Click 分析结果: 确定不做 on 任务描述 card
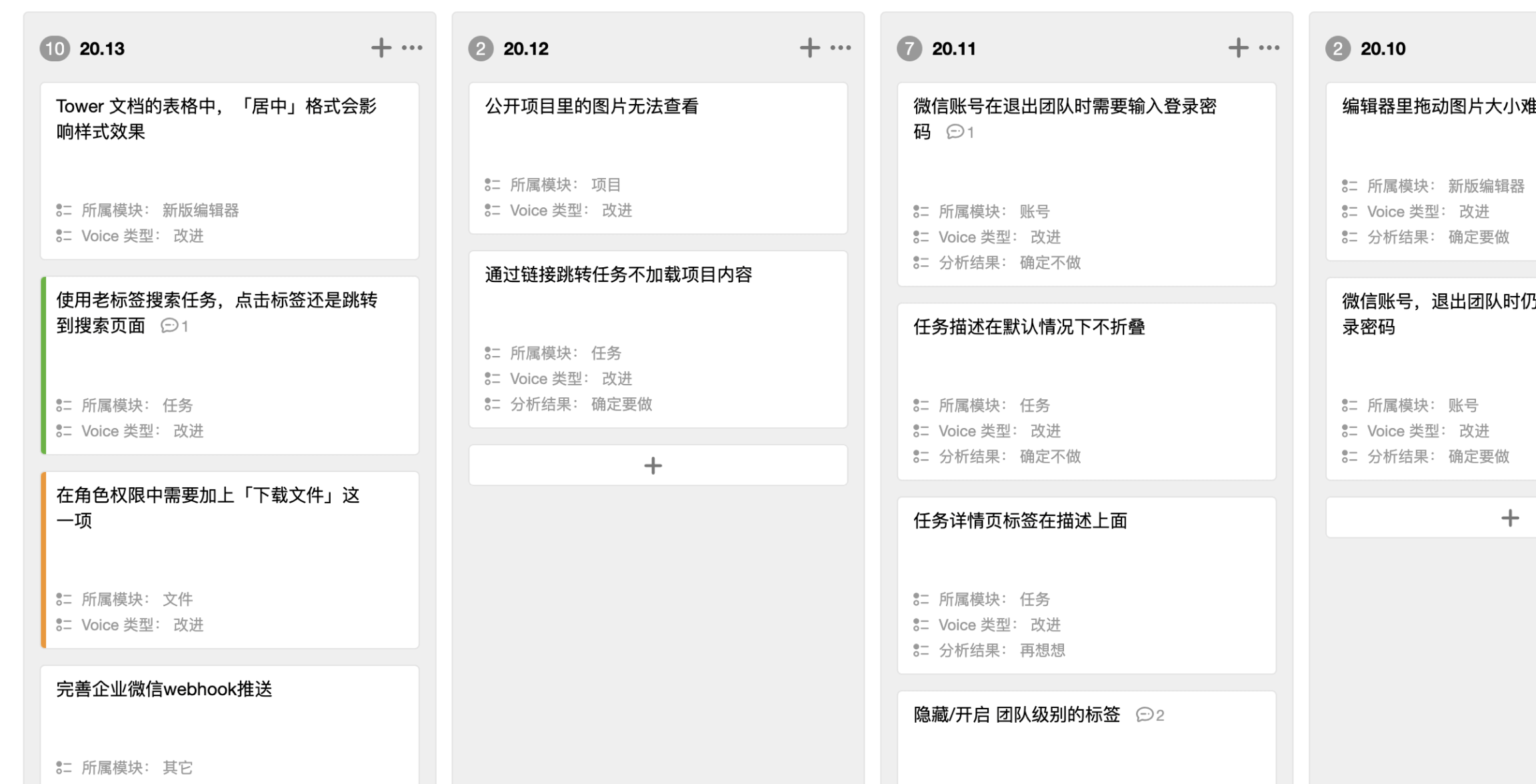The width and height of the screenshot is (1536, 784). tap(997, 457)
